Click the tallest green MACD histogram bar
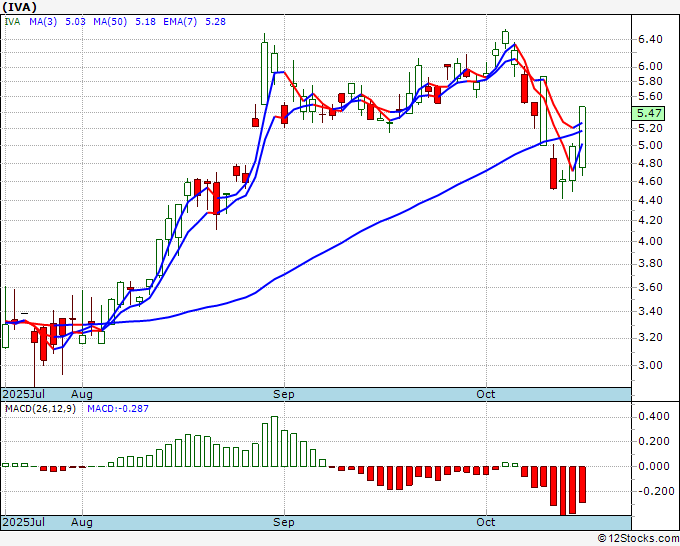The image size is (680, 546). tap(274, 442)
